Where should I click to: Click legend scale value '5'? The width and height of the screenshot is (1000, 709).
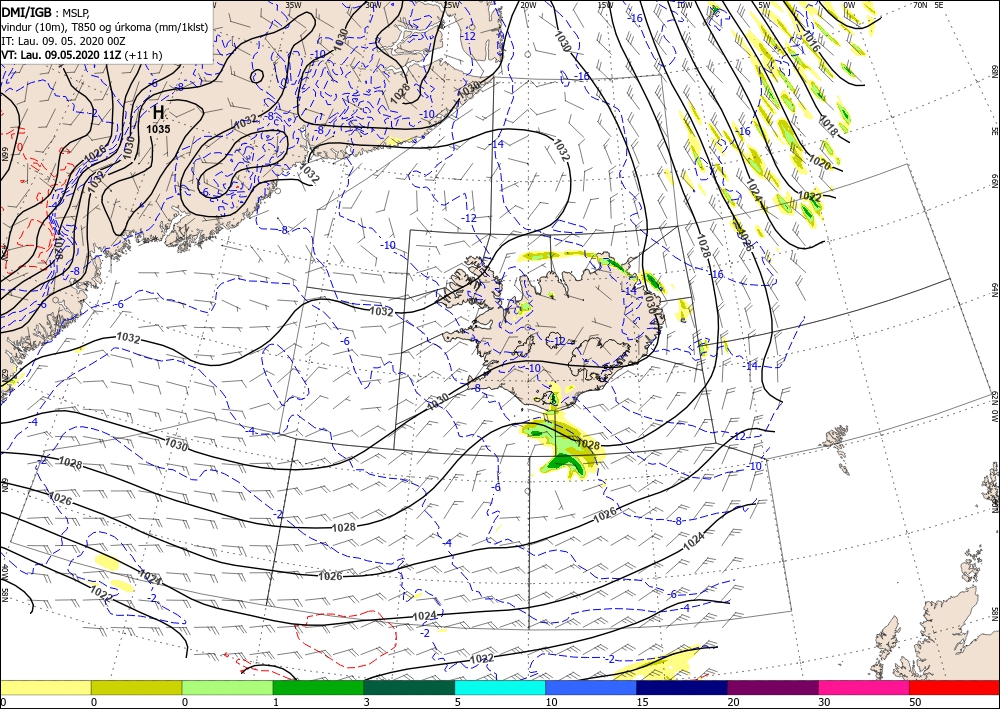(x=457, y=702)
